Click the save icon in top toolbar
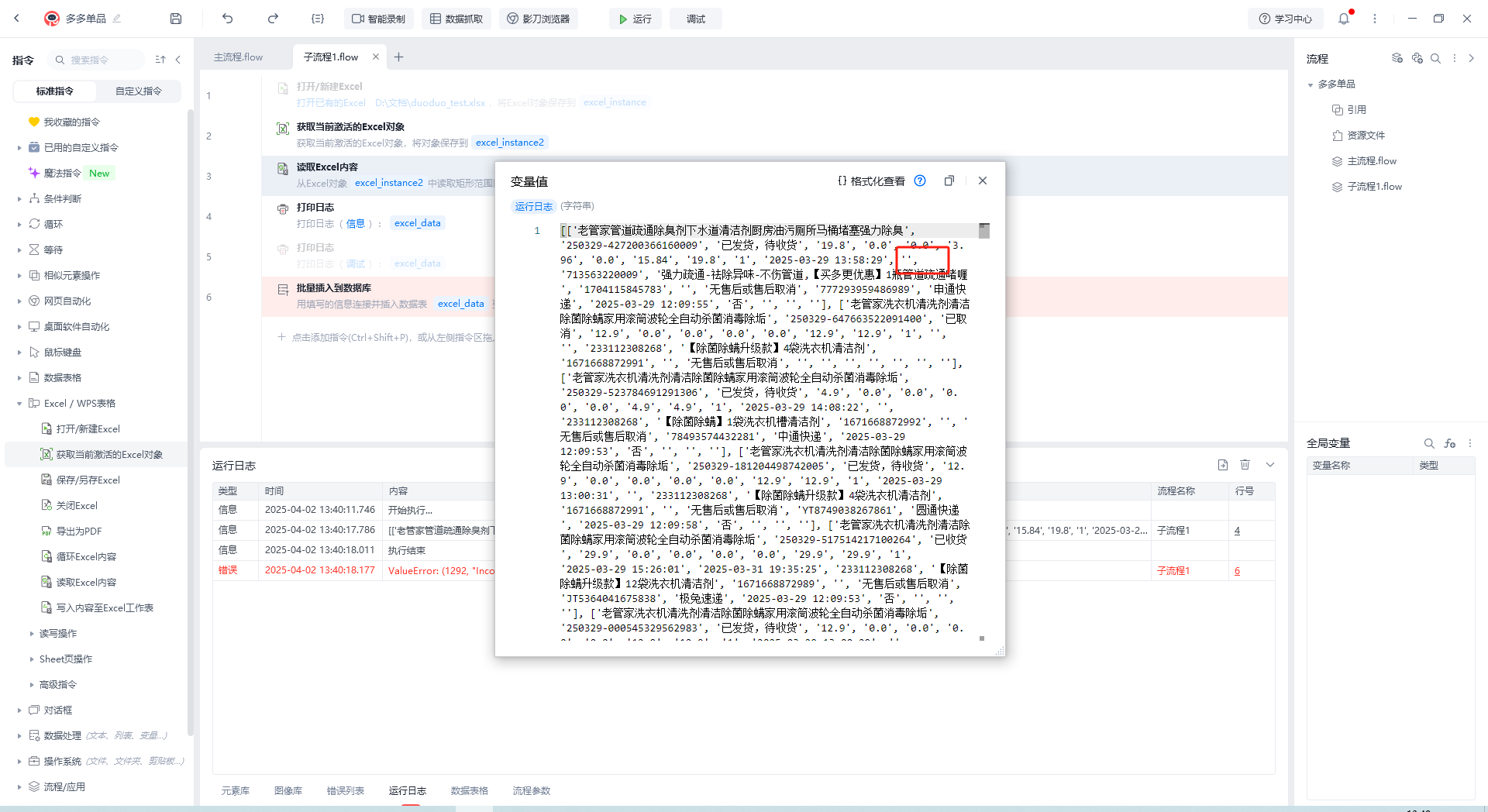The width and height of the screenshot is (1488, 812). (x=176, y=19)
